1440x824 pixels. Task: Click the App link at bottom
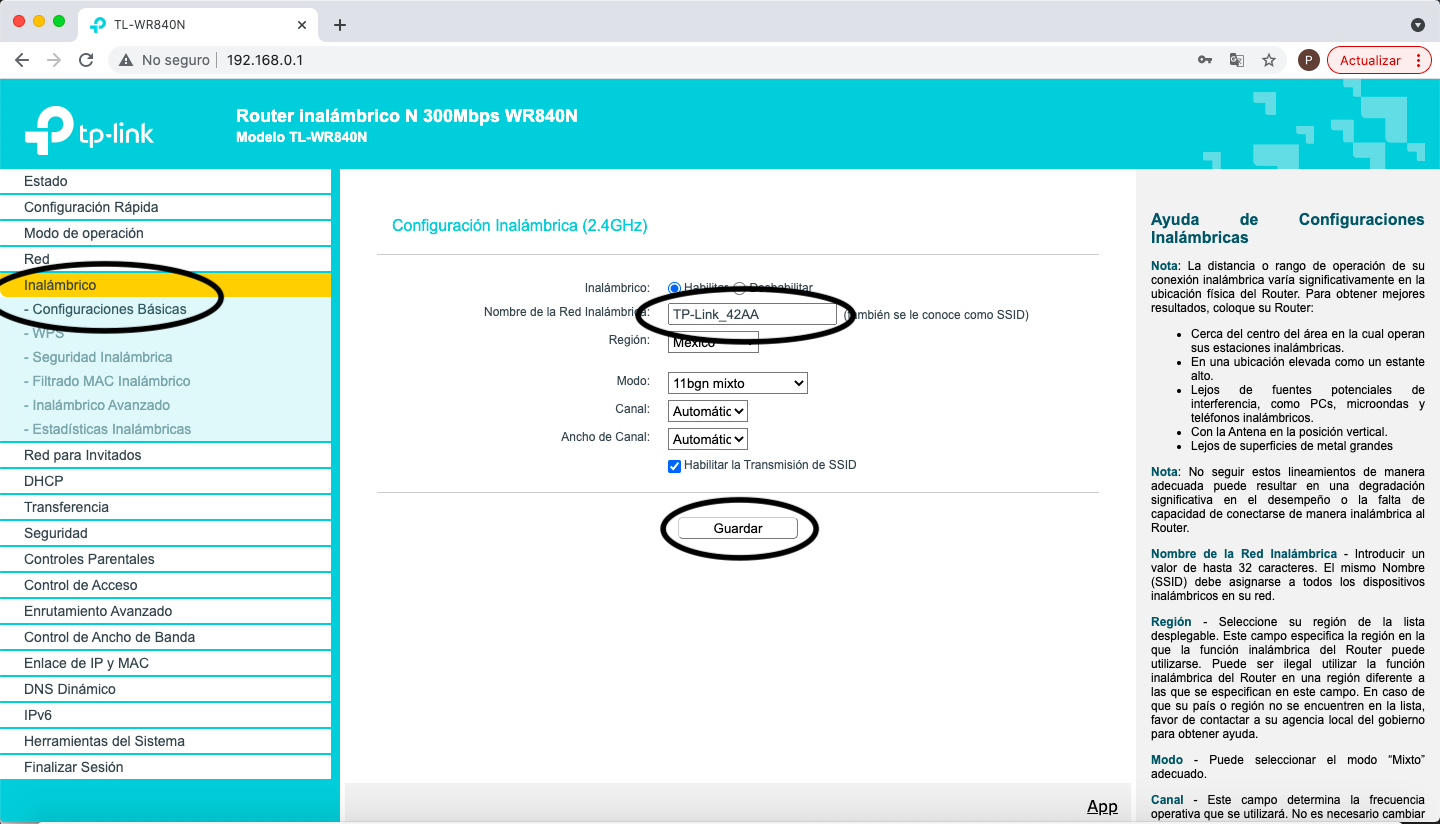pos(1102,806)
